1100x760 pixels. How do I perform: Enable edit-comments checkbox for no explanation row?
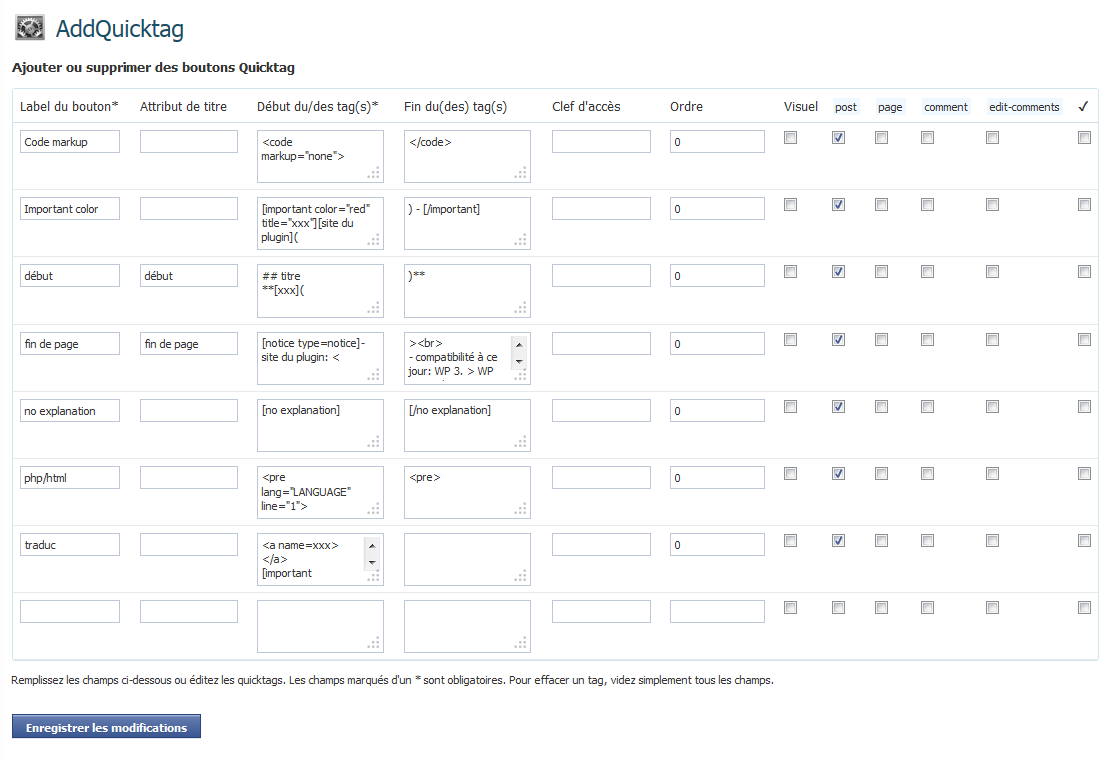coord(993,406)
